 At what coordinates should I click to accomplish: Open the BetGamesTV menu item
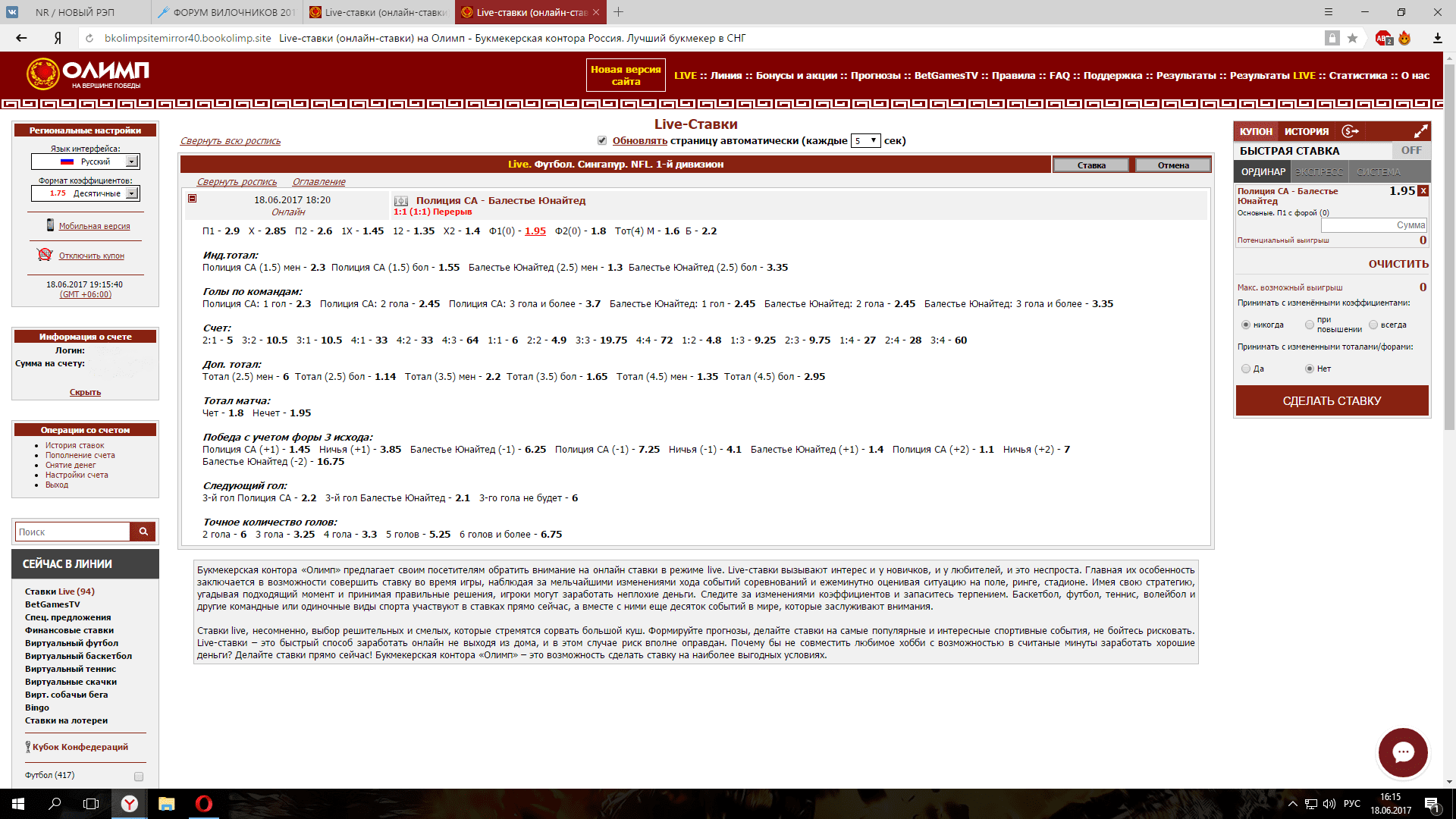coord(946,75)
